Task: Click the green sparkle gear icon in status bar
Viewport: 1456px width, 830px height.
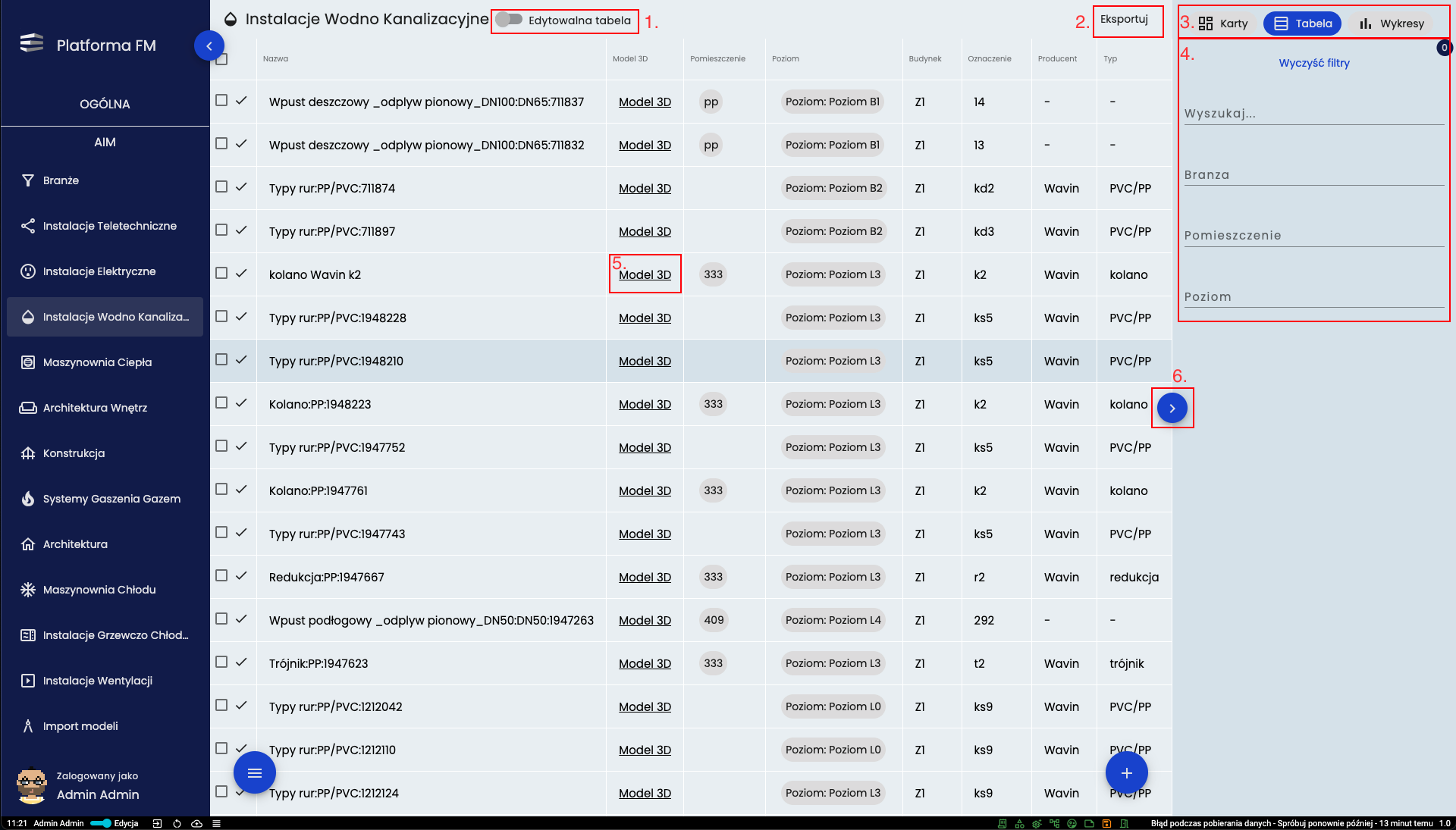Action: 1037,823
